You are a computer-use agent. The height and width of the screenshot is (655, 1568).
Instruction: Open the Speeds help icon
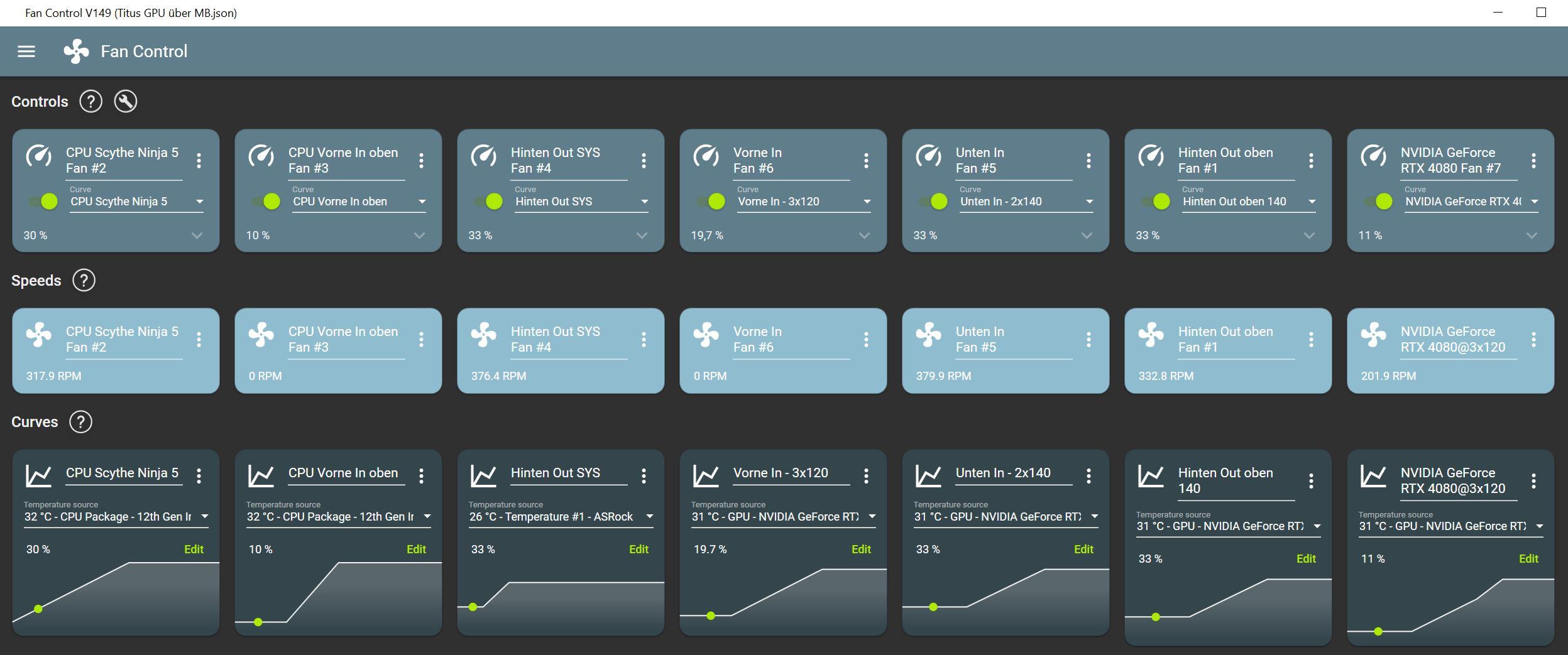click(84, 281)
